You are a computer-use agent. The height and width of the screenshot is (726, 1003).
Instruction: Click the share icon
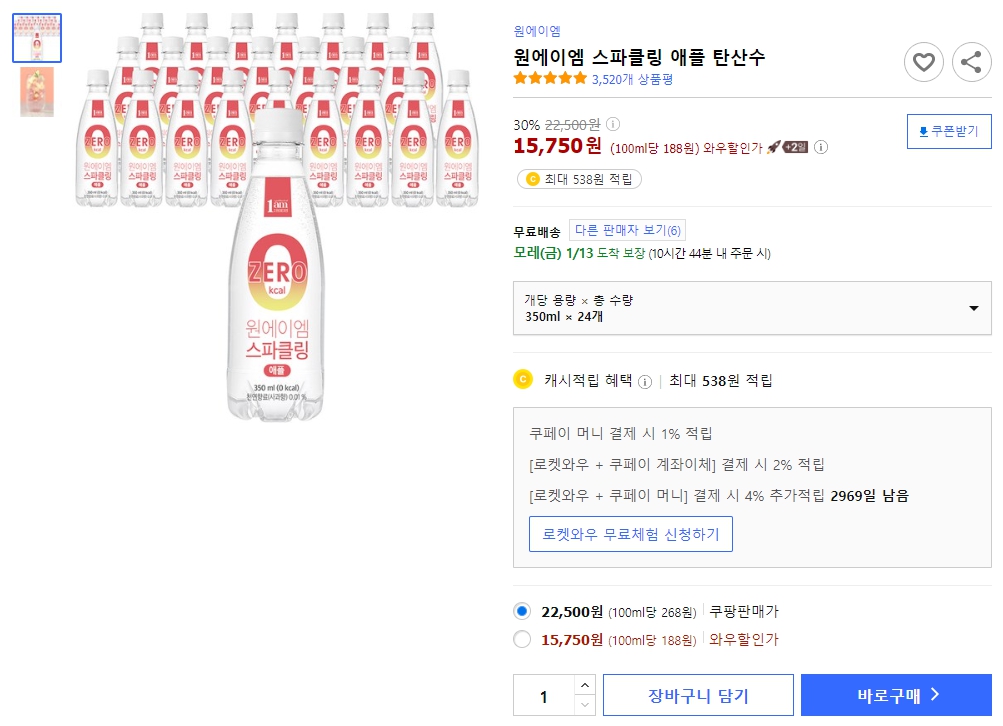(970, 62)
